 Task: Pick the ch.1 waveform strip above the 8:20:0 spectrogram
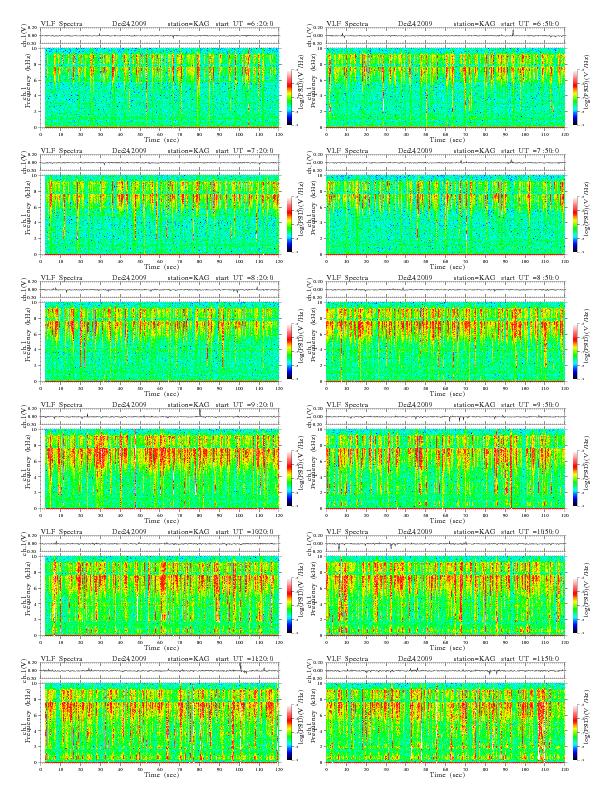point(160,290)
